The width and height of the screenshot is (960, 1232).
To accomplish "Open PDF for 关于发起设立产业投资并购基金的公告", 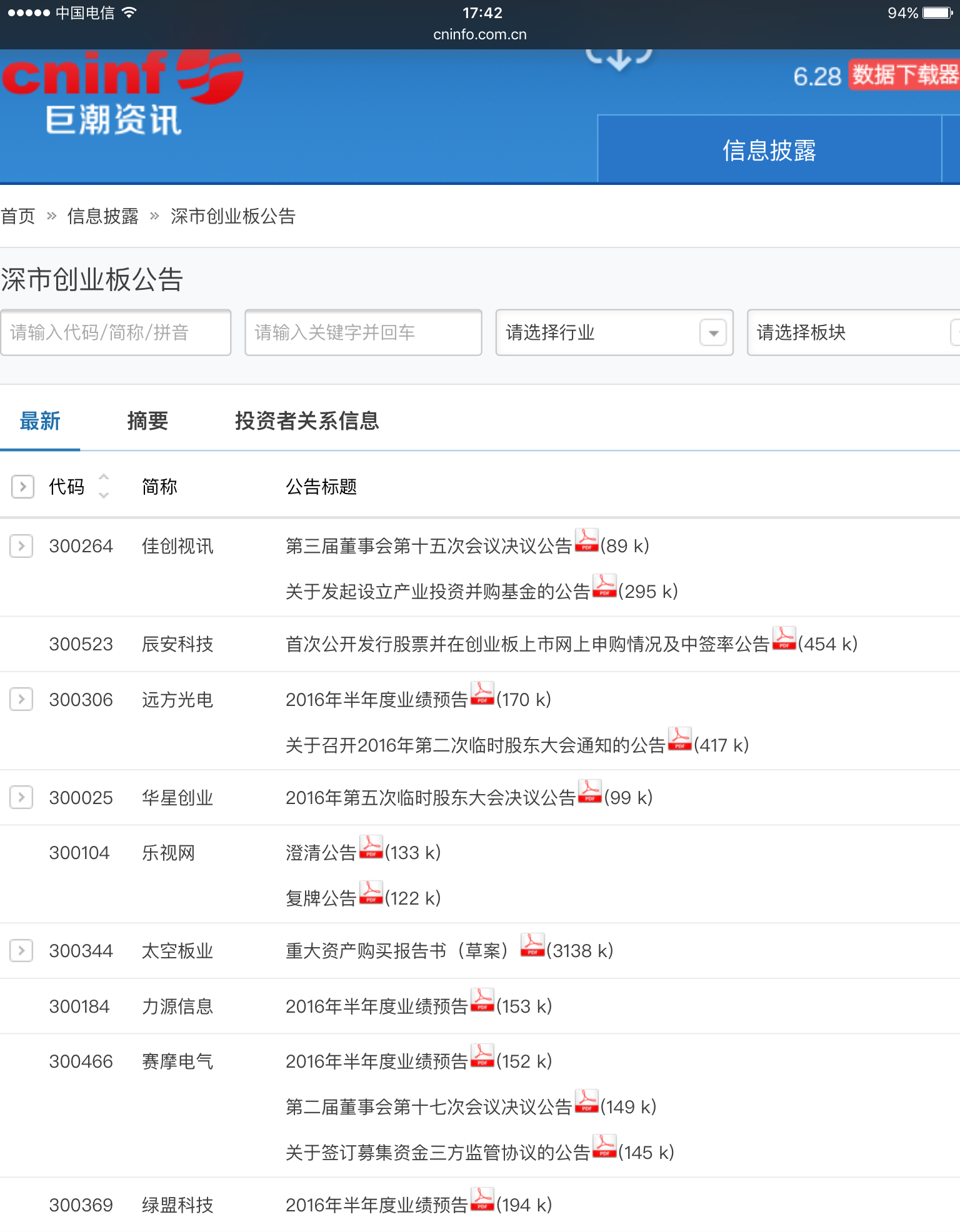I will [x=604, y=586].
